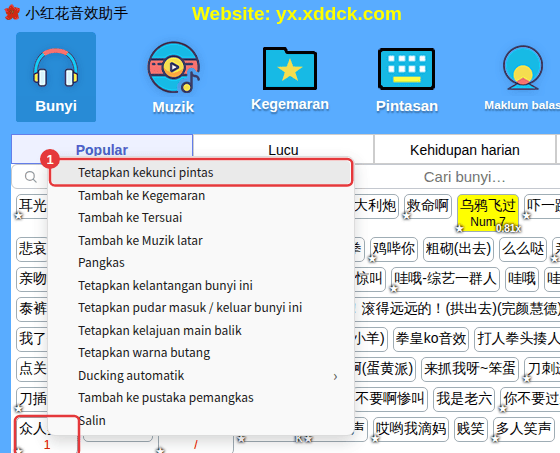Screen dimensions: 560x453
Task: Open the Maklum balas icon
Action: (x=523, y=68)
